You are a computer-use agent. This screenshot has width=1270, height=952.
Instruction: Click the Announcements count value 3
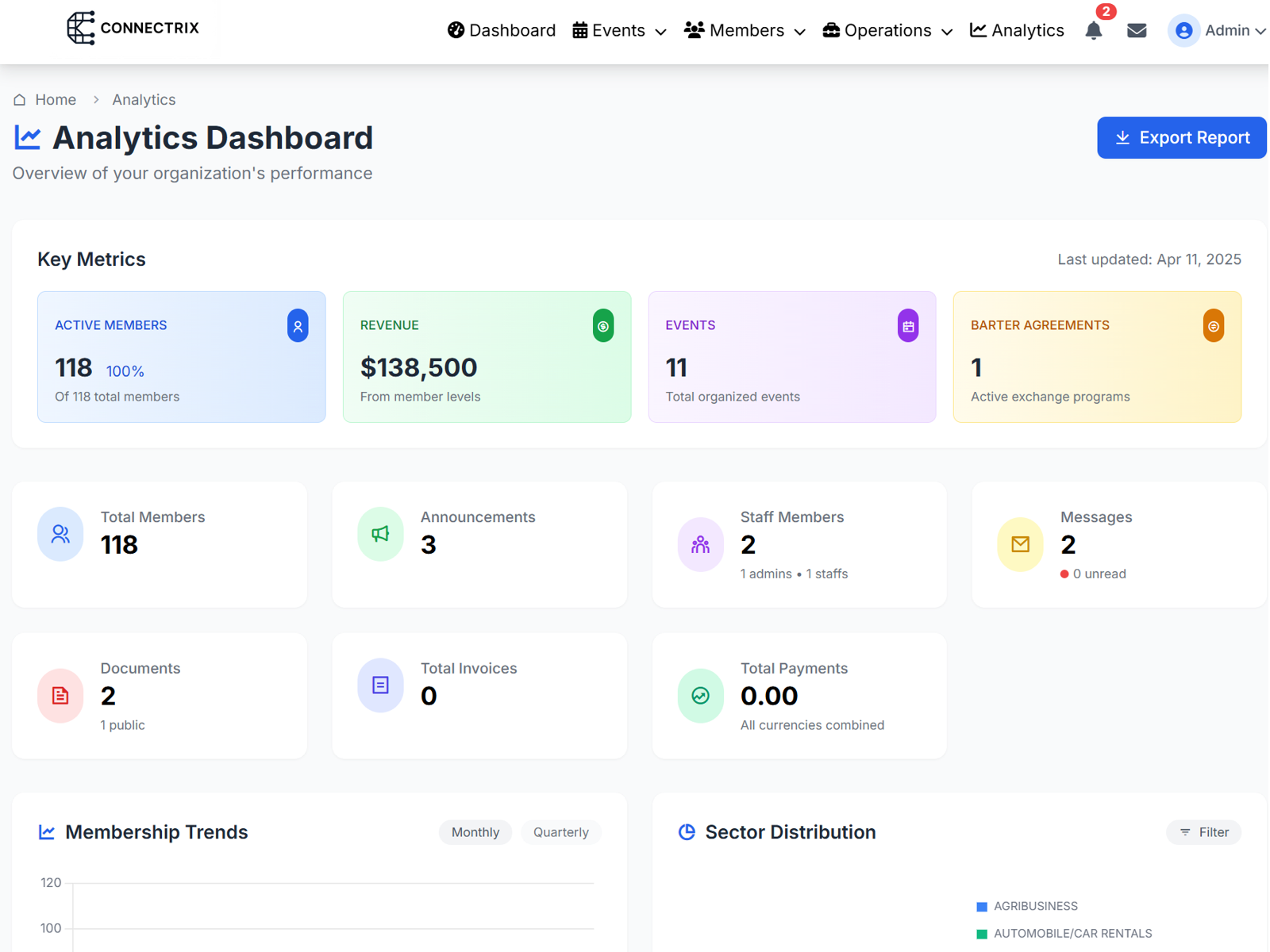pos(429,545)
